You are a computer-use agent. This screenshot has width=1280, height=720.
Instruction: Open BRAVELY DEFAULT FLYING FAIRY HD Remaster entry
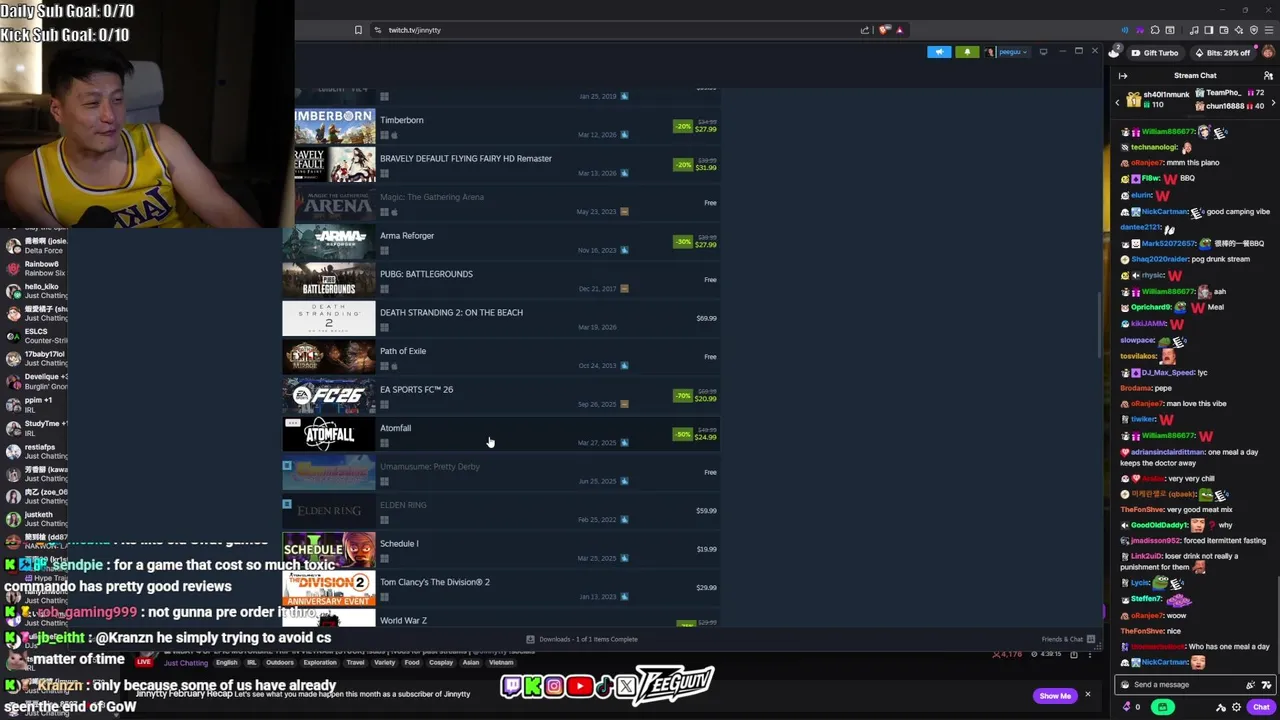[x=500, y=165]
